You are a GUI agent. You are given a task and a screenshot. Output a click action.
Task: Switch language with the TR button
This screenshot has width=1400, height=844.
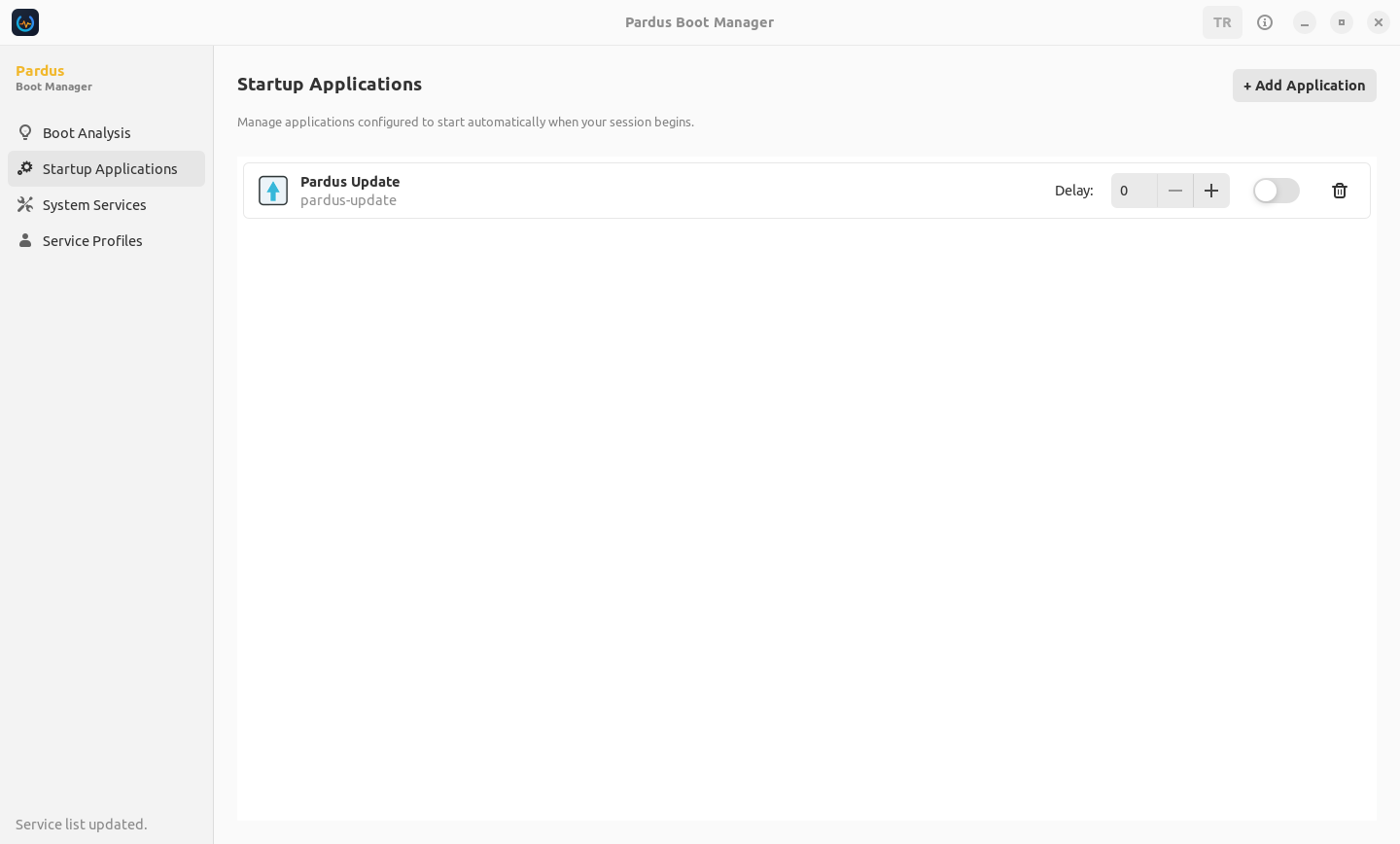[x=1222, y=22]
